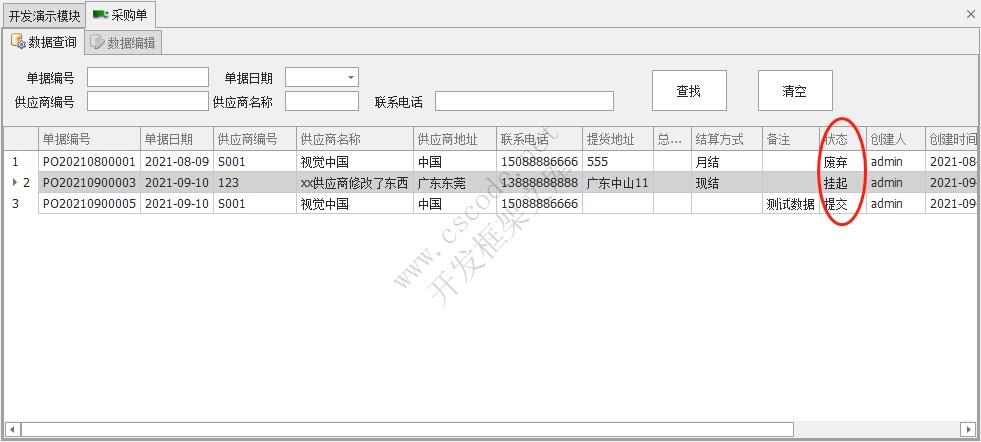Open the 单据日期 dropdown
Viewport: 981px width, 442px height.
pyautogui.click(x=350, y=78)
